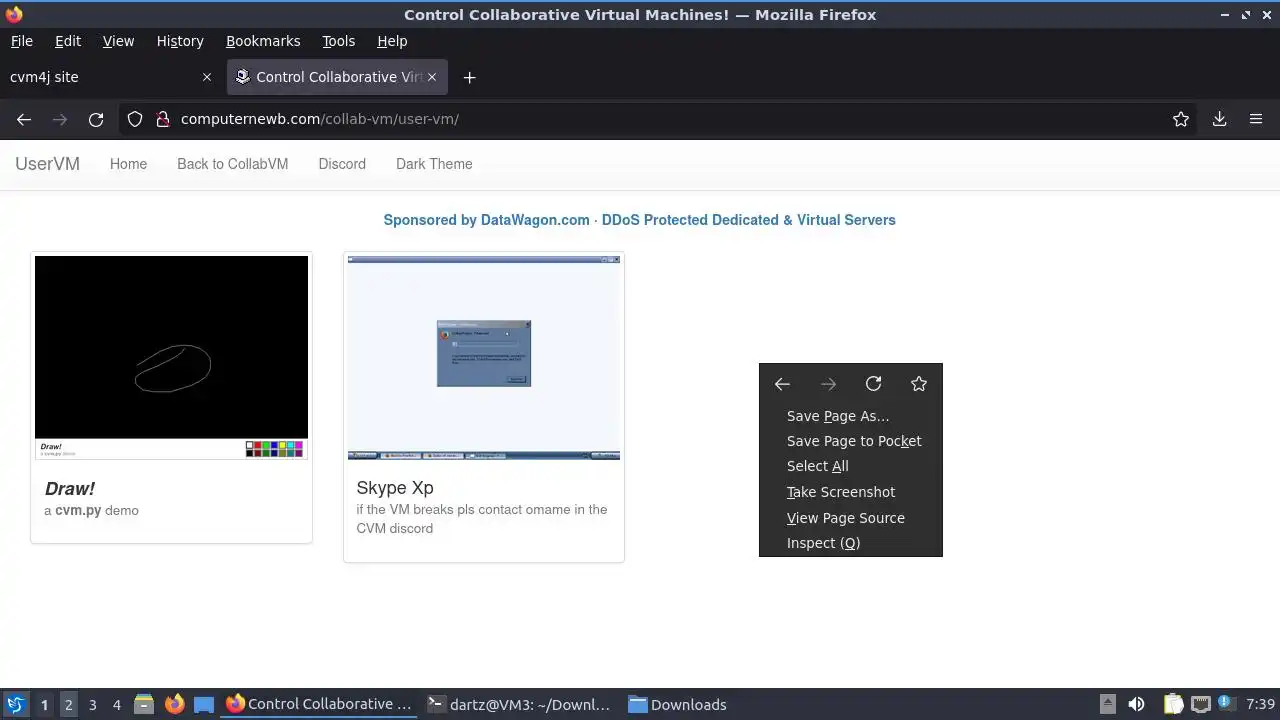This screenshot has height=720, width=1280.
Task: Go back using the toolbar back arrow
Action: (24, 119)
